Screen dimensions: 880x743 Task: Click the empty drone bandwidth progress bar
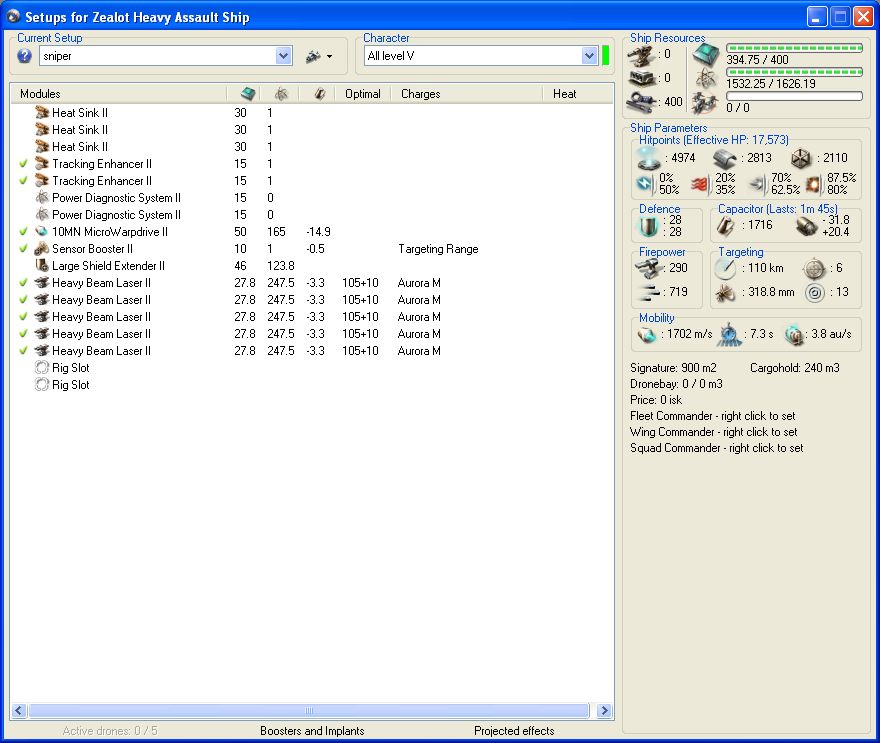pyautogui.click(x=794, y=96)
